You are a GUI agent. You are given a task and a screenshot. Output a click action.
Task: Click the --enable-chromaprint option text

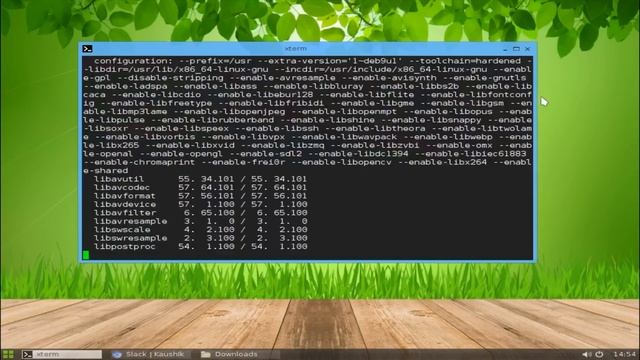click(x=139, y=162)
